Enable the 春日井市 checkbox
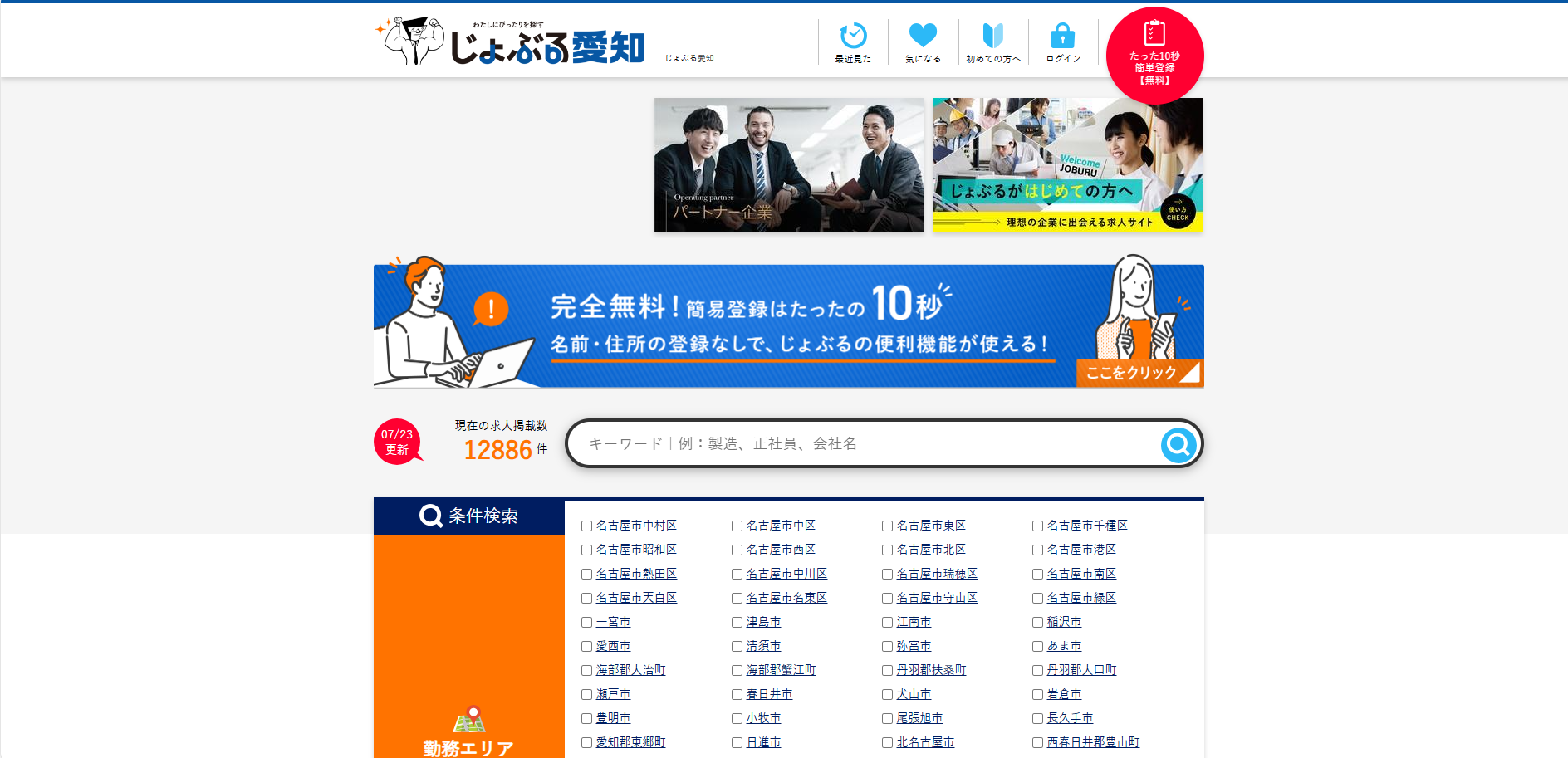The image size is (1568, 758). tap(737, 694)
